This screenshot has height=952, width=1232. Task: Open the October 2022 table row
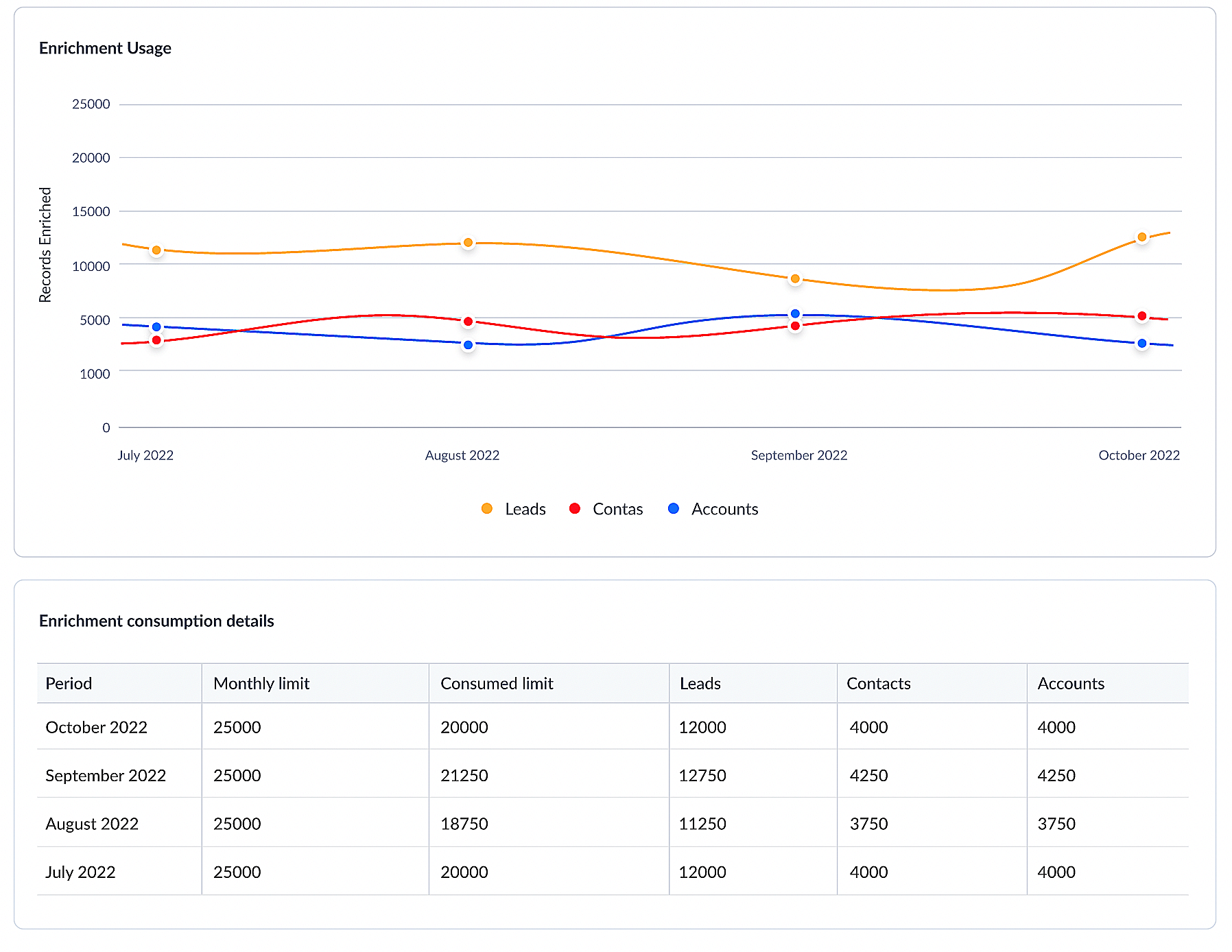click(x=96, y=727)
